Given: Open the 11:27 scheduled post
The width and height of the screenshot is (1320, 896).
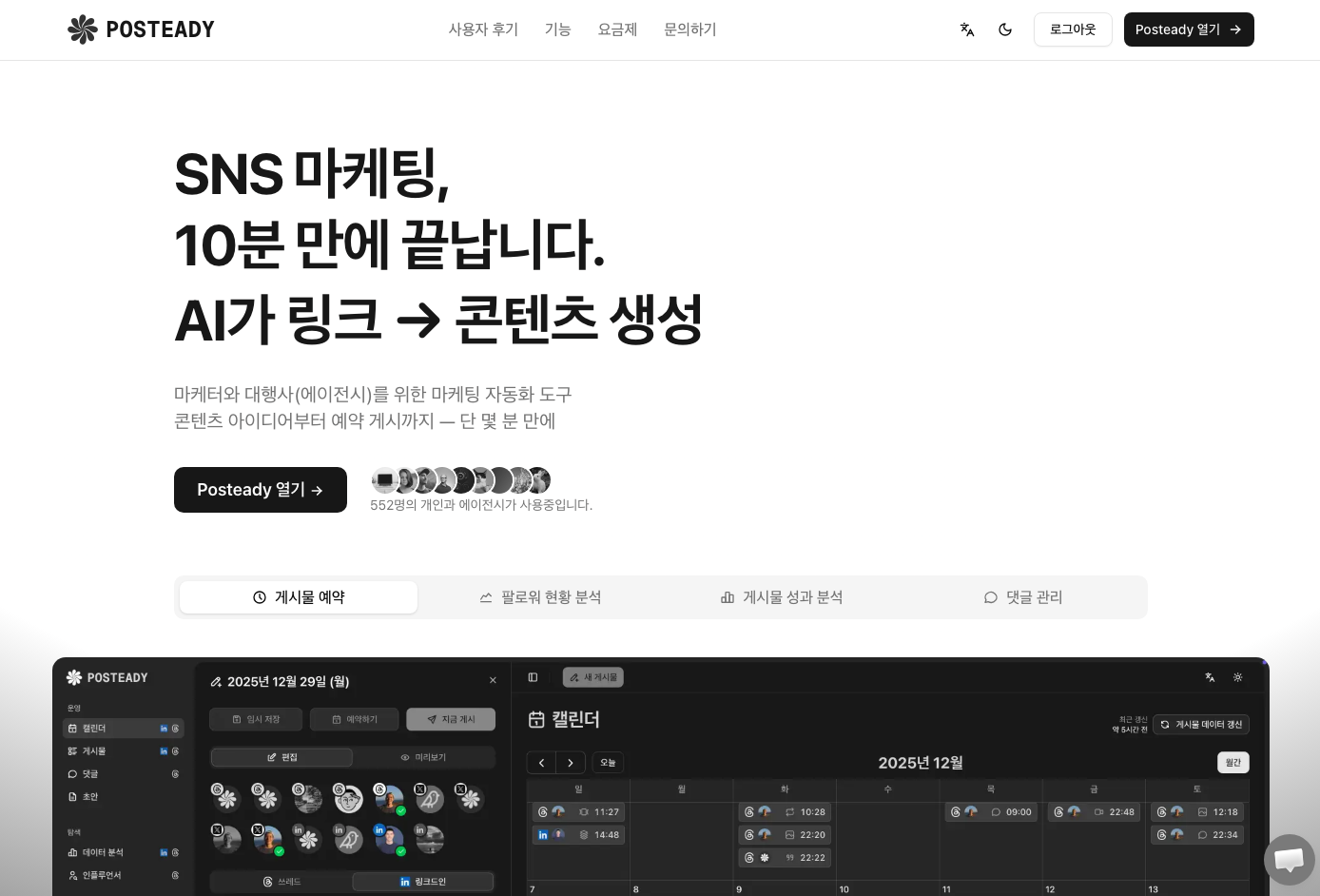Looking at the screenshot, I should pyautogui.click(x=578, y=812).
